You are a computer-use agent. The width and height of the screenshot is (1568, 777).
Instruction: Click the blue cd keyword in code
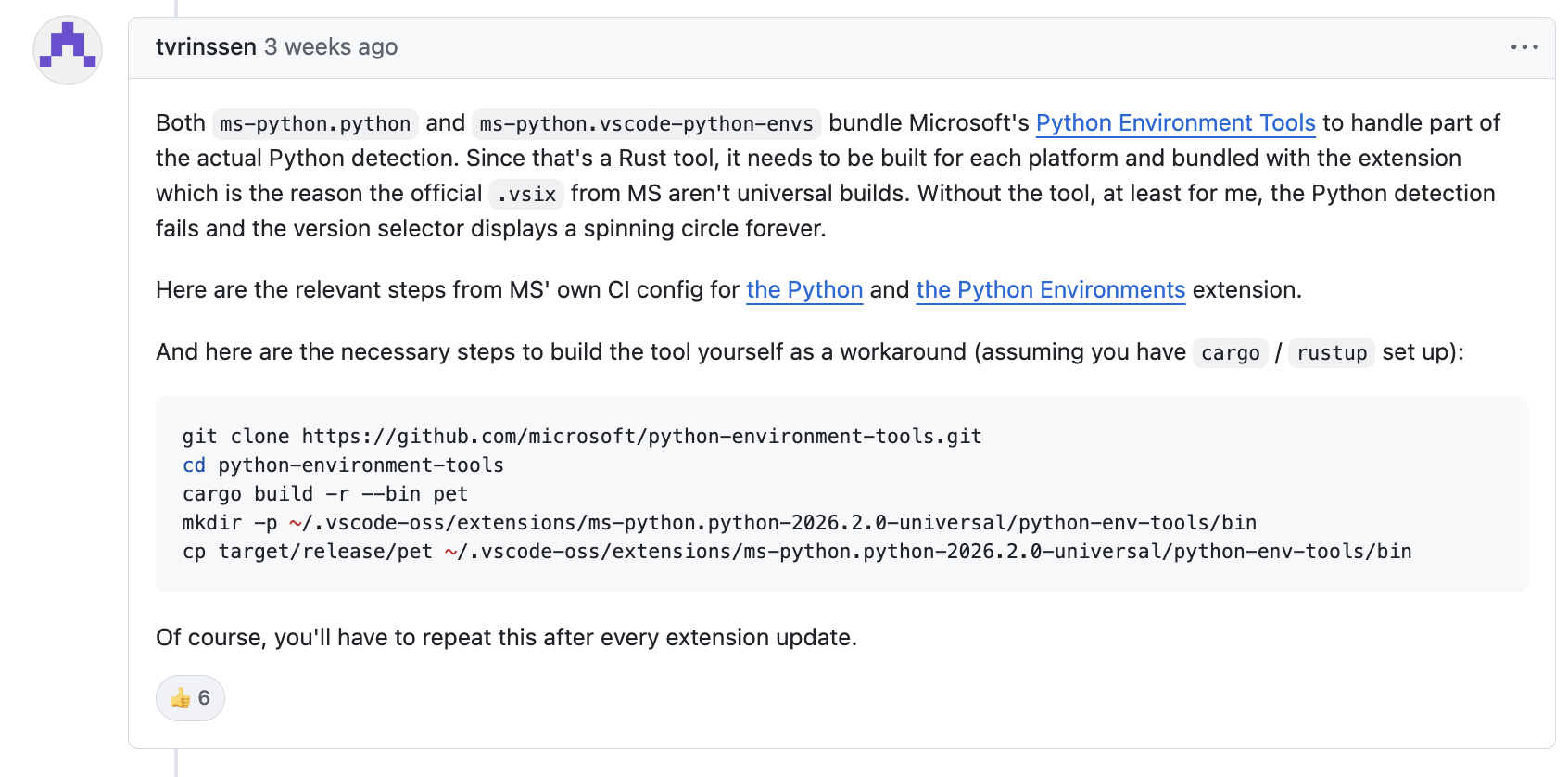click(x=194, y=465)
